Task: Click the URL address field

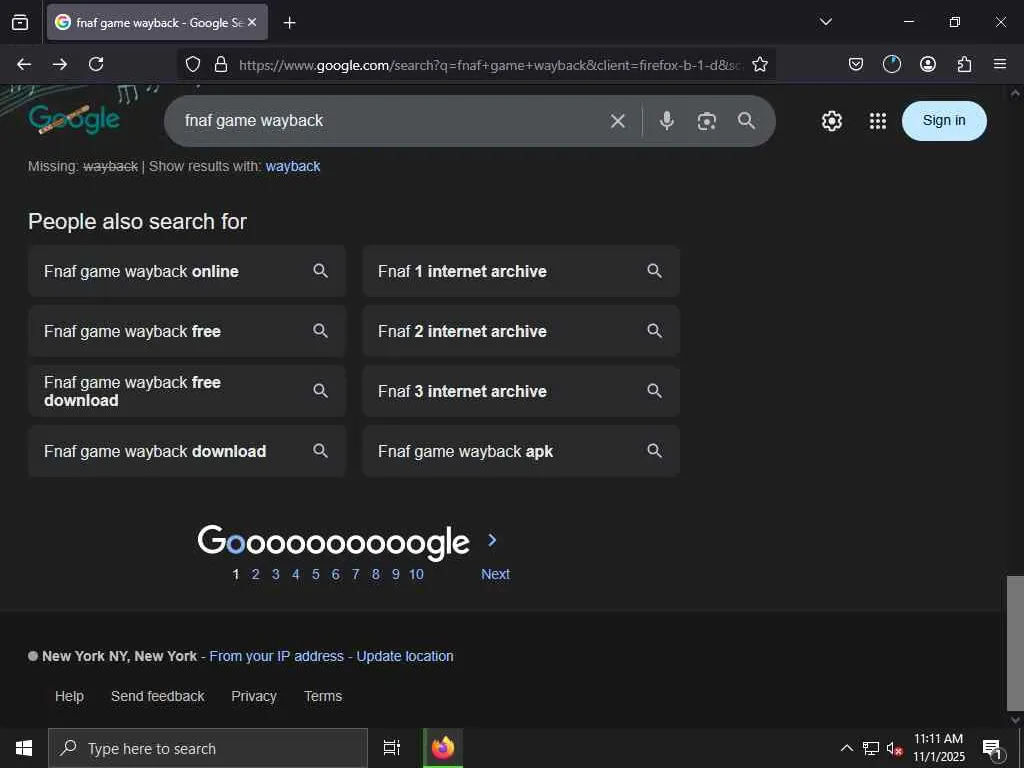Action: point(490,65)
